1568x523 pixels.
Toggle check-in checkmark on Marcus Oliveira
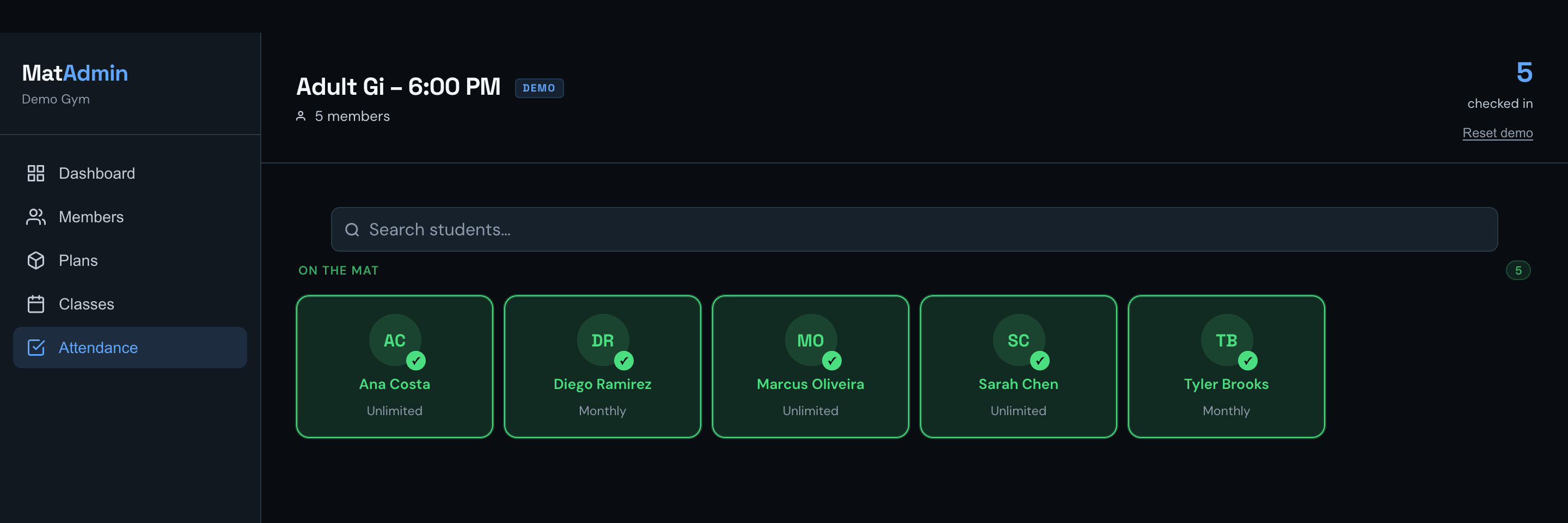pos(832,361)
